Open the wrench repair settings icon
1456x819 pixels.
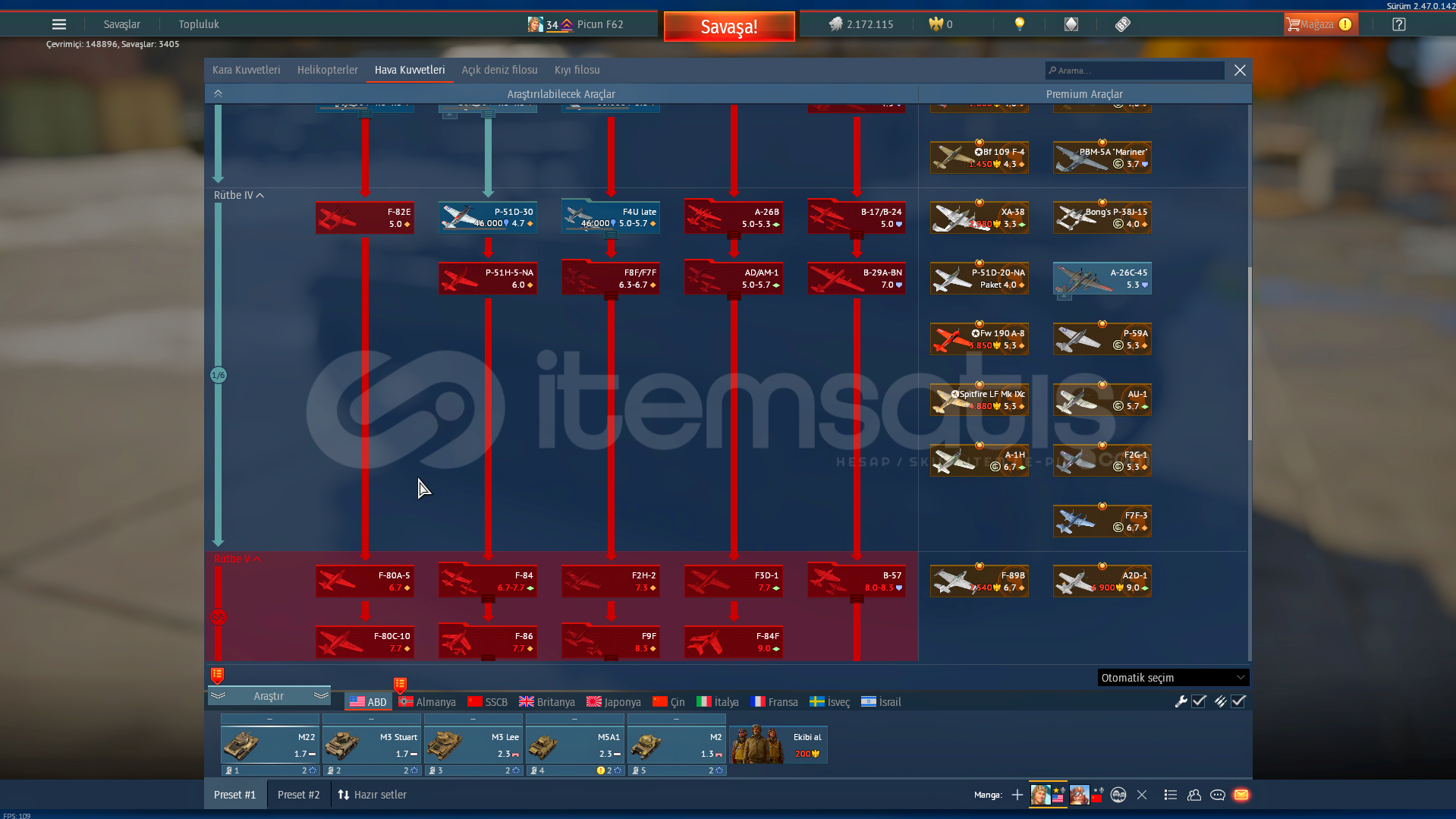(1181, 701)
